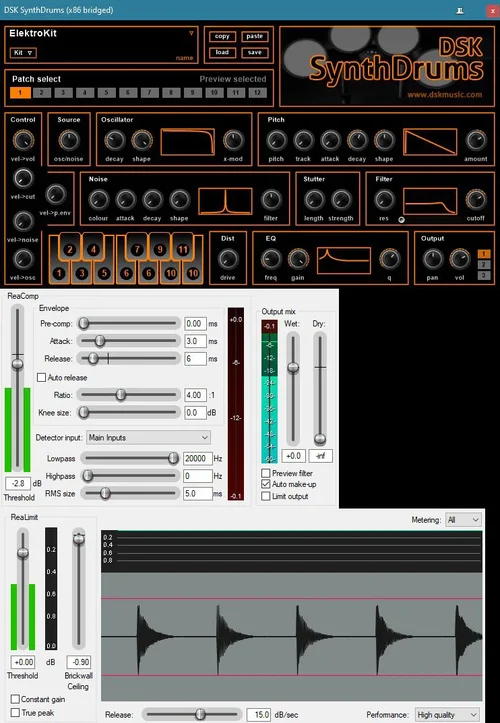The image size is (500, 723).
Task: Open the www.dskmusic.com link
Action: [444, 95]
